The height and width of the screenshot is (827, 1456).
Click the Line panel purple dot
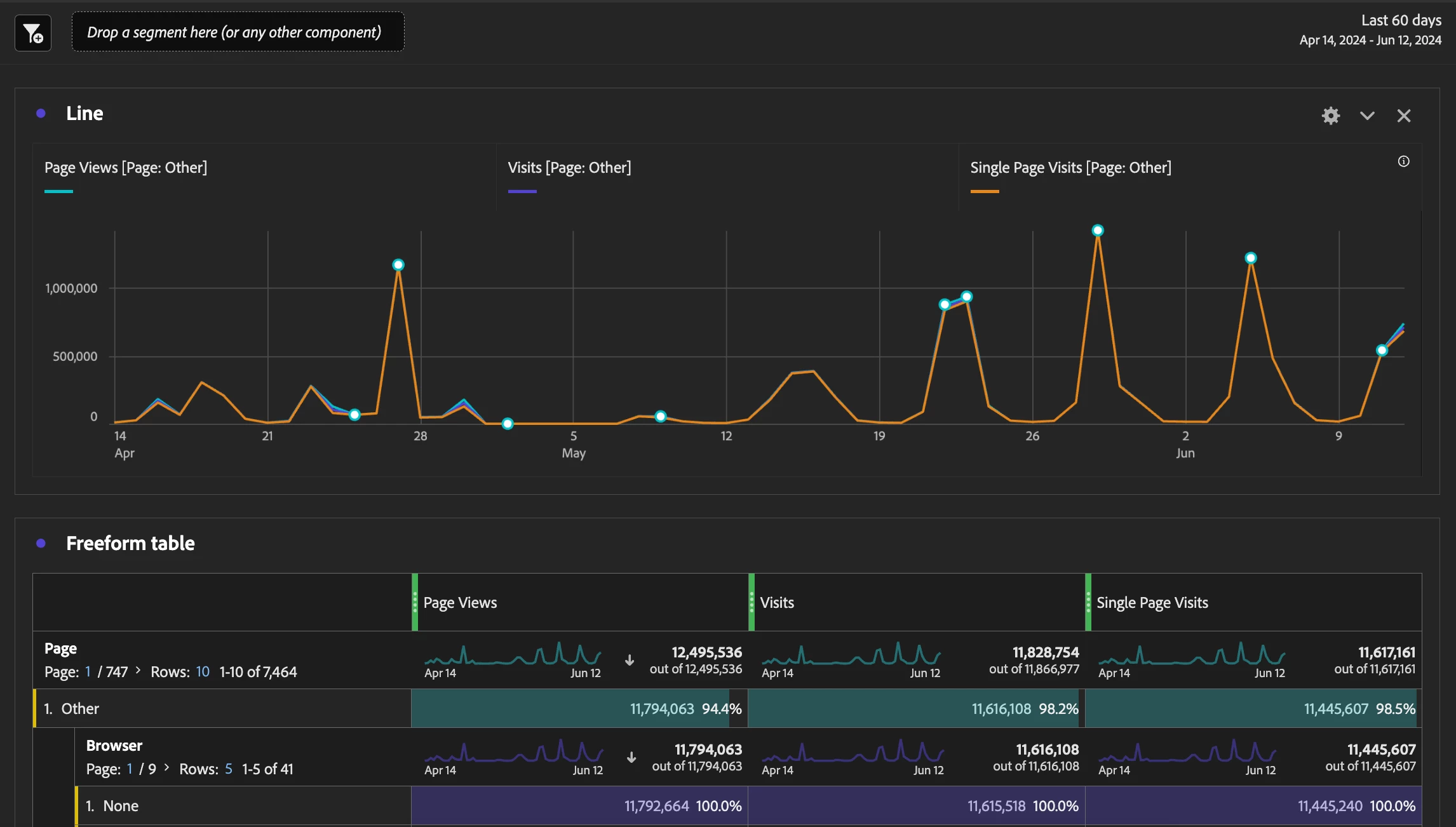coord(41,114)
